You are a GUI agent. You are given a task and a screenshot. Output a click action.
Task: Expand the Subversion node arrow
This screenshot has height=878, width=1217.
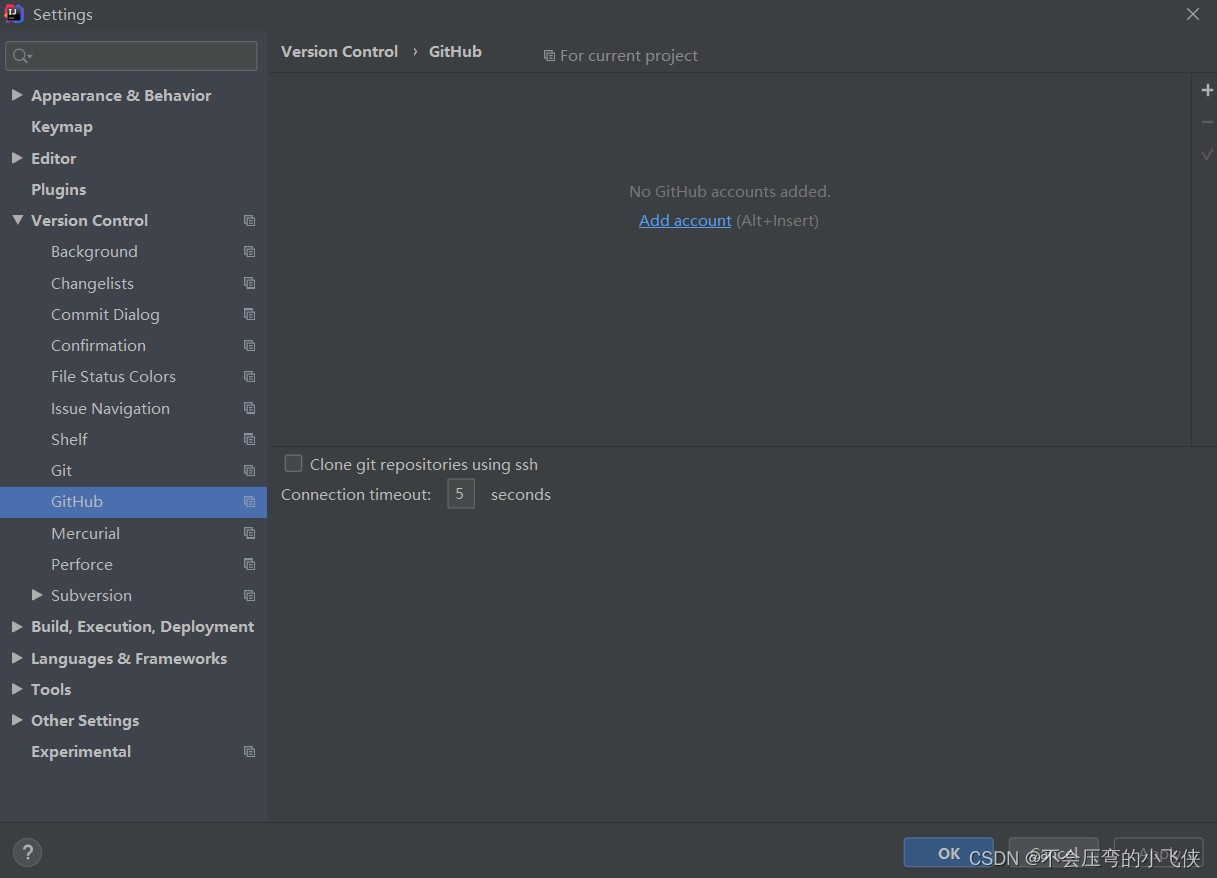[x=37, y=595]
